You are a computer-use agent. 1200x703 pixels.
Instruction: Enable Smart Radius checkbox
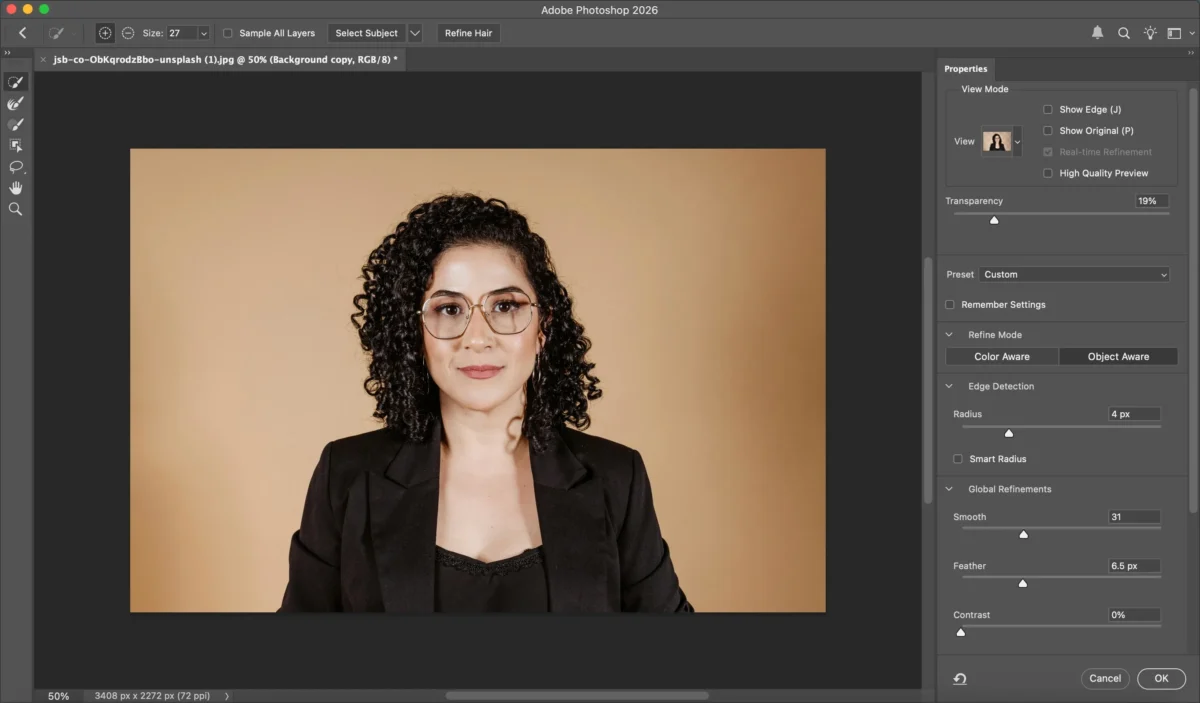click(x=958, y=459)
